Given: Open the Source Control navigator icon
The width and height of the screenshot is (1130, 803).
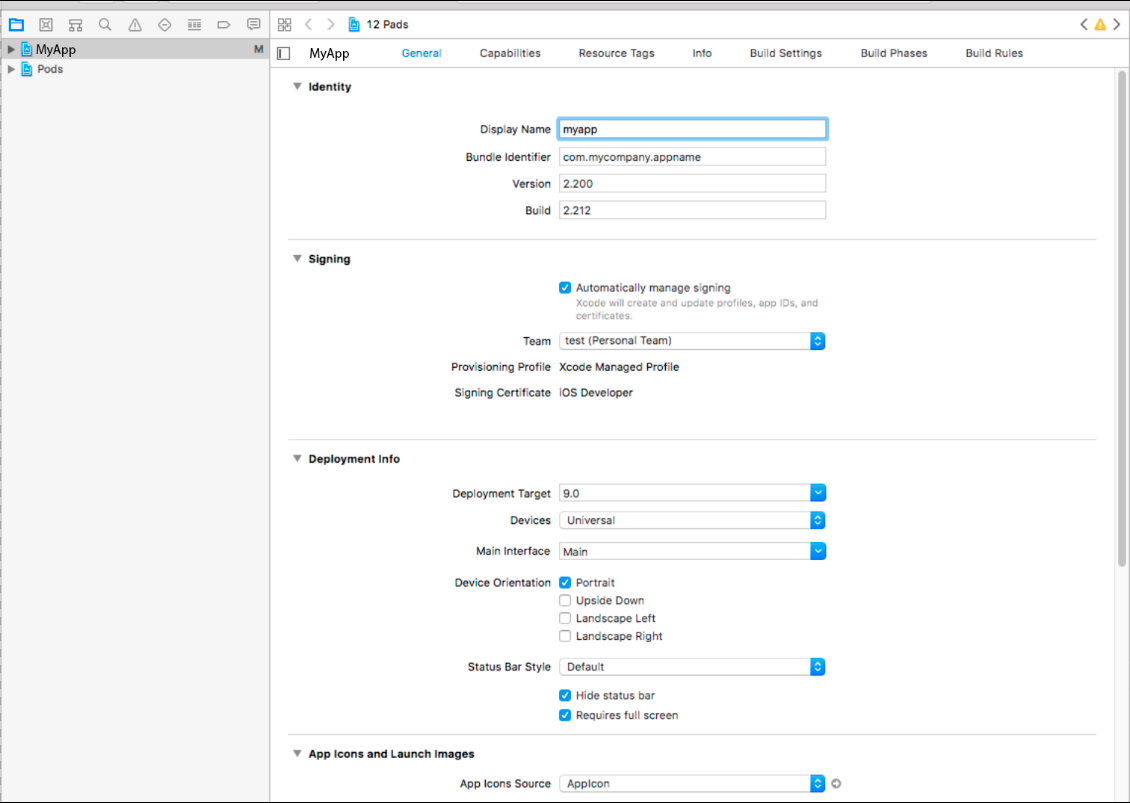Looking at the screenshot, I should (x=45, y=24).
